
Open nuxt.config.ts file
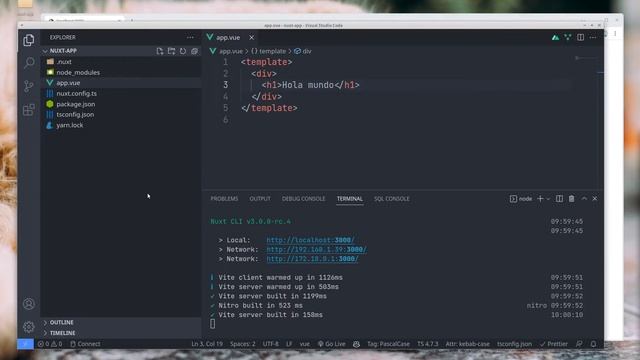(x=76, y=93)
